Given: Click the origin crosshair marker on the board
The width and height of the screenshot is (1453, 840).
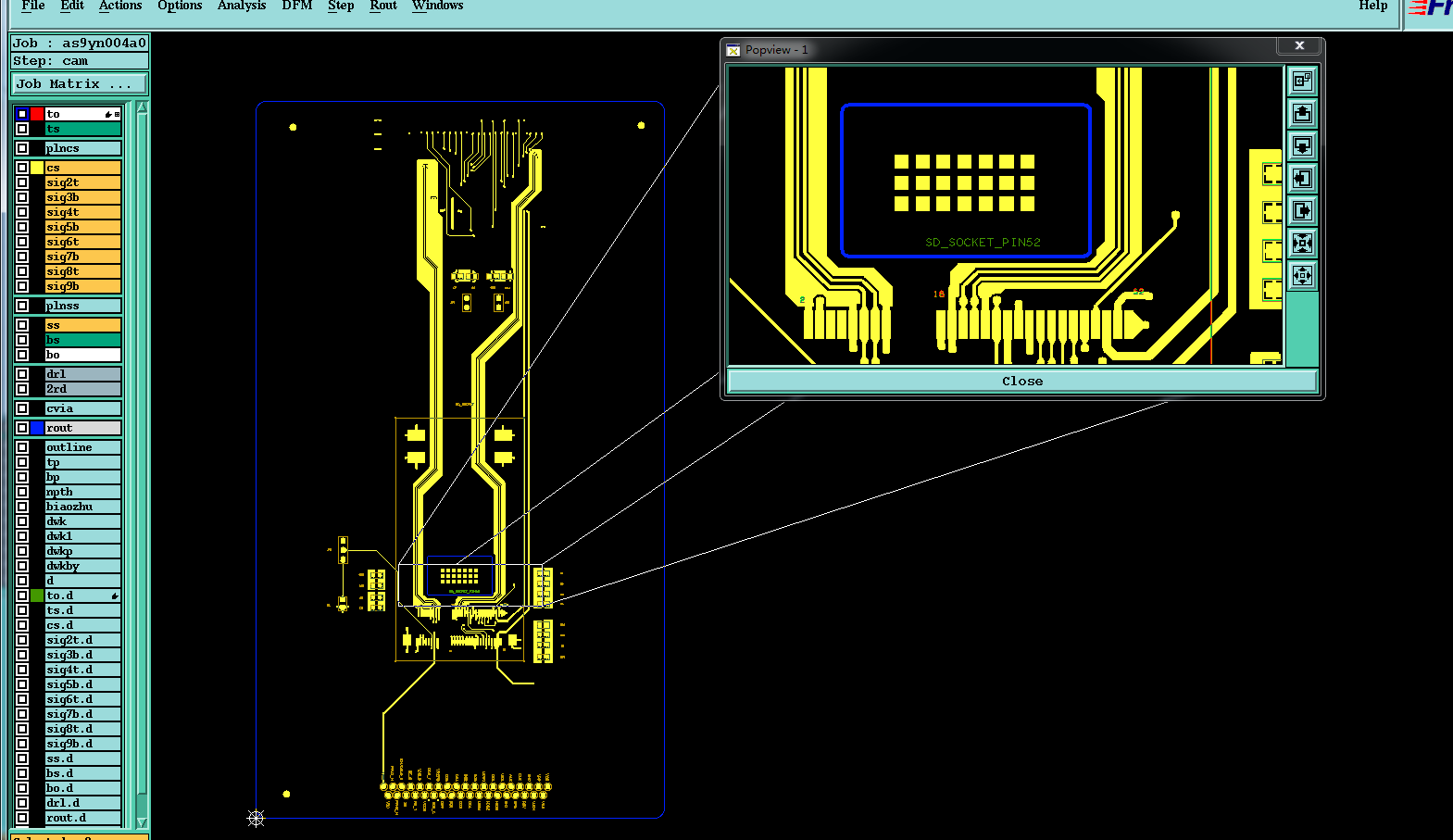Looking at the screenshot, I should click(257, 818).
